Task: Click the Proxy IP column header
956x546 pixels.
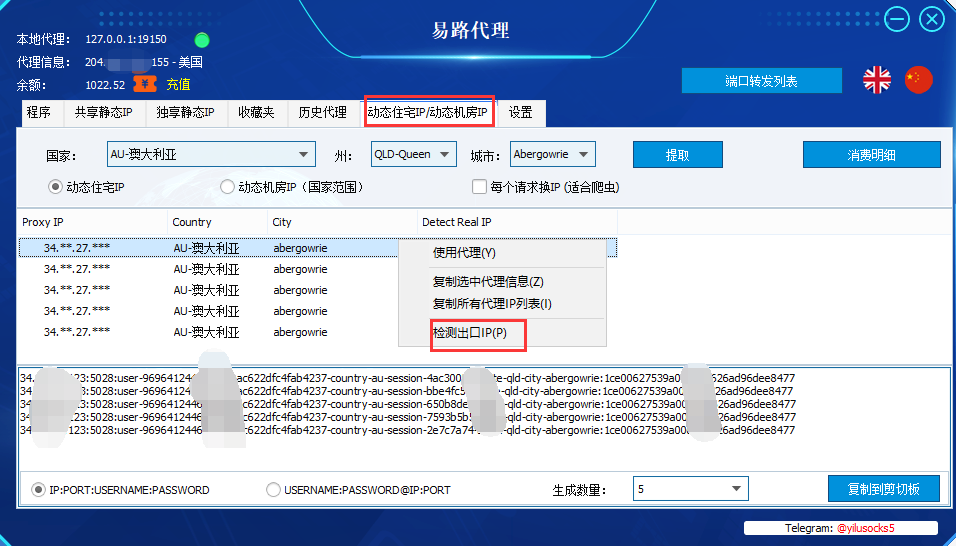Action: coord(93,222)
